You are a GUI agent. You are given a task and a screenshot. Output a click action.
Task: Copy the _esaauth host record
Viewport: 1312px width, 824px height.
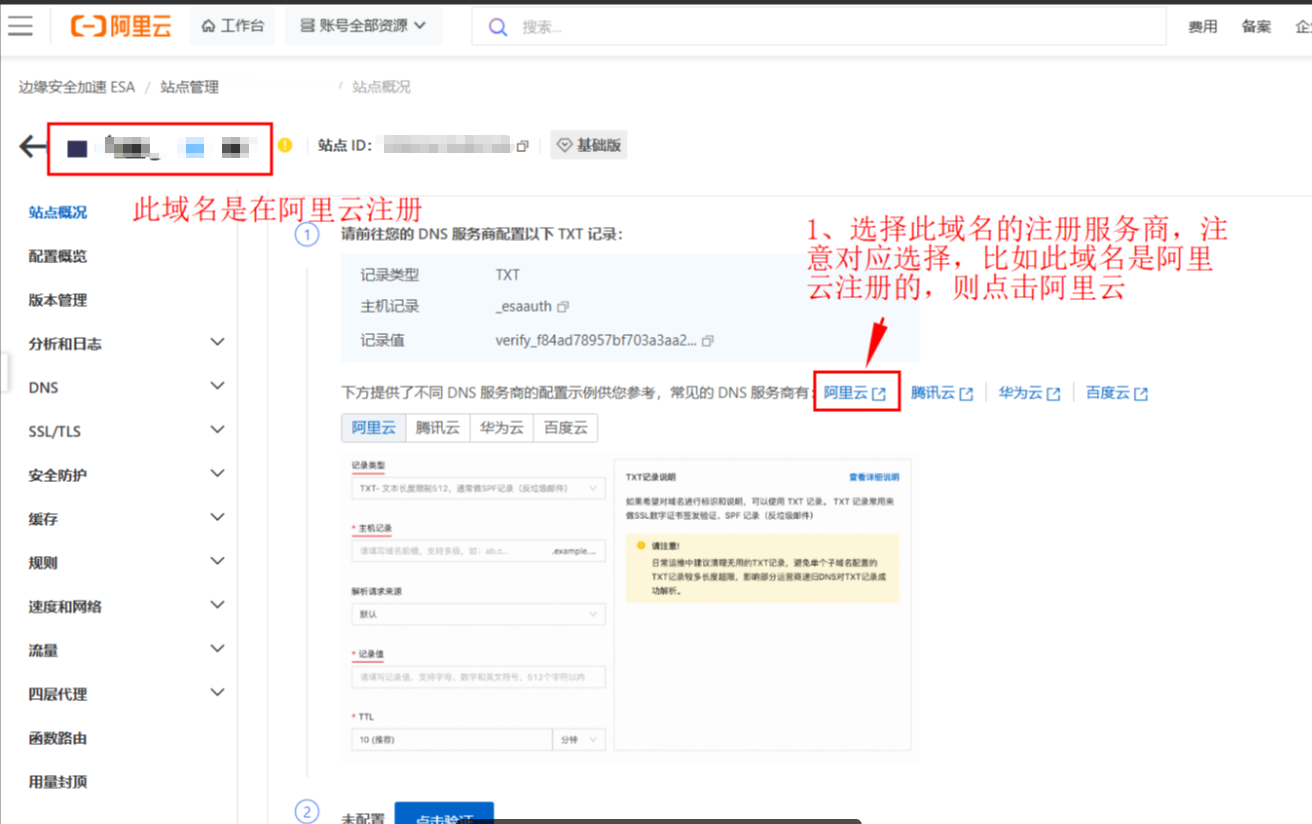(563, 307)
